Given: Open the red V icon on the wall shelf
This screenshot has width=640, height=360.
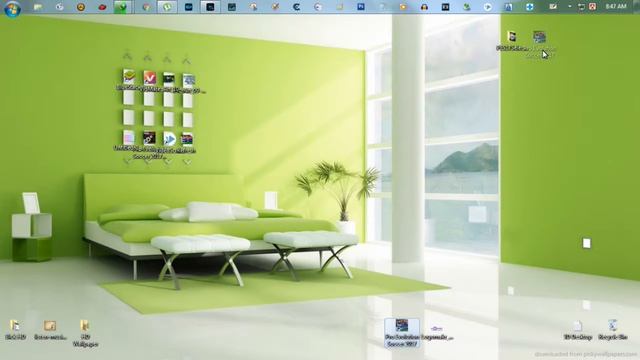Looking at the screenshot, I should pyautogui.click(x=149, y=78).
